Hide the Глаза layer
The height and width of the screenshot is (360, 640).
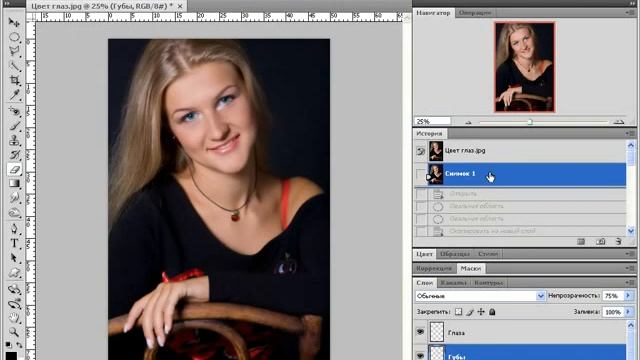pyautogui.click(x=420, y=332)
